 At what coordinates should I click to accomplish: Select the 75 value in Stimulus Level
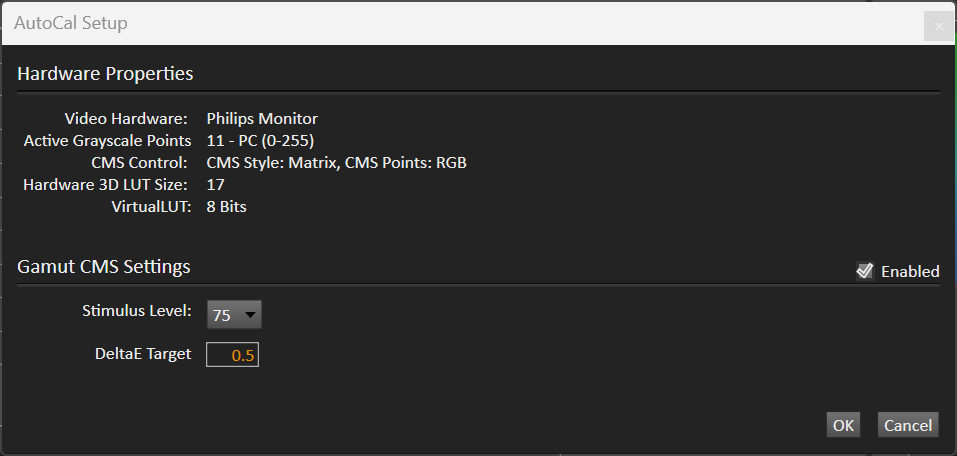tap(222, 316)
